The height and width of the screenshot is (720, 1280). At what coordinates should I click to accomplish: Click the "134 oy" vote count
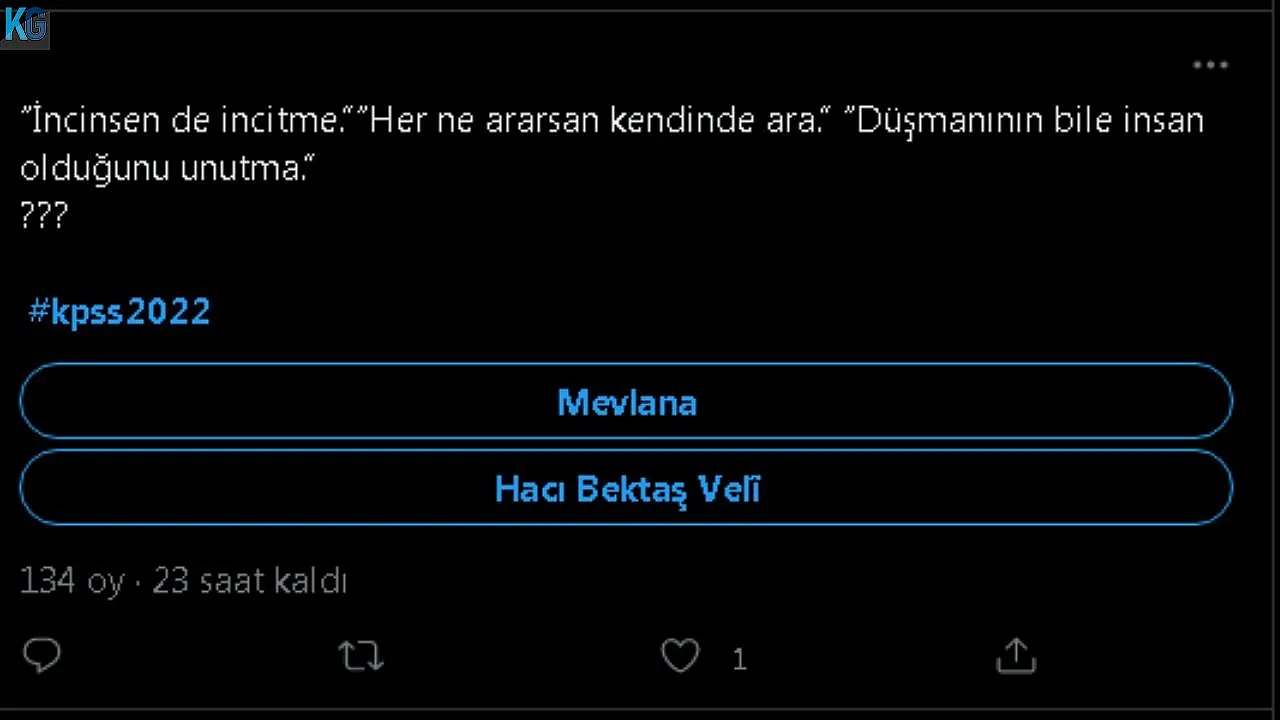(x=72, y=581)
